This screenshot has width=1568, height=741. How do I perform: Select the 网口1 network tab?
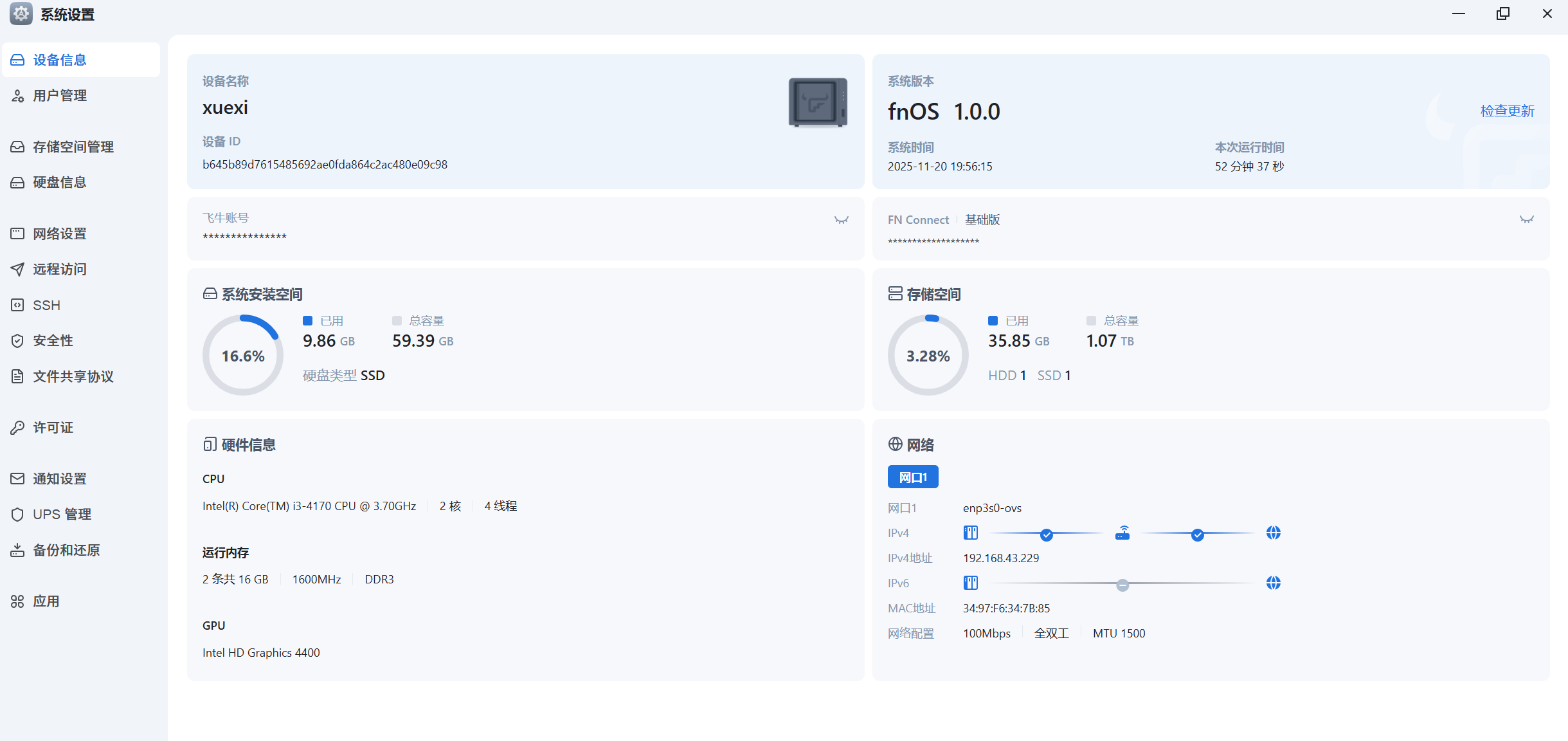coord(913,477)
